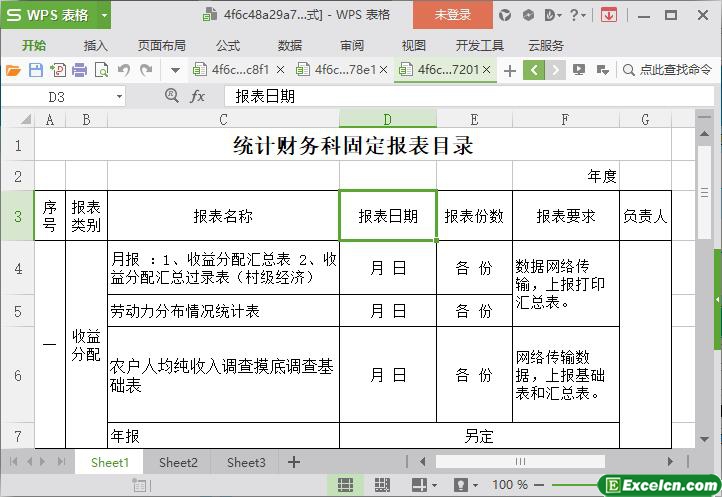Viewport: 722px width, 497px height.
Task: Switch to the 4f6c...78e1 document tab
Action: (x=340, y=70)
